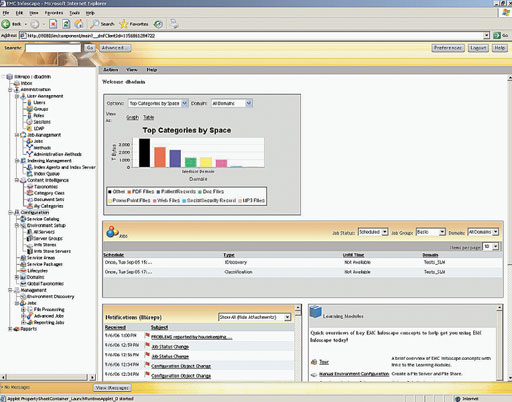512x402 pixels.
Task: Open the Taxonomies tree item
Action: coord(46,187)
